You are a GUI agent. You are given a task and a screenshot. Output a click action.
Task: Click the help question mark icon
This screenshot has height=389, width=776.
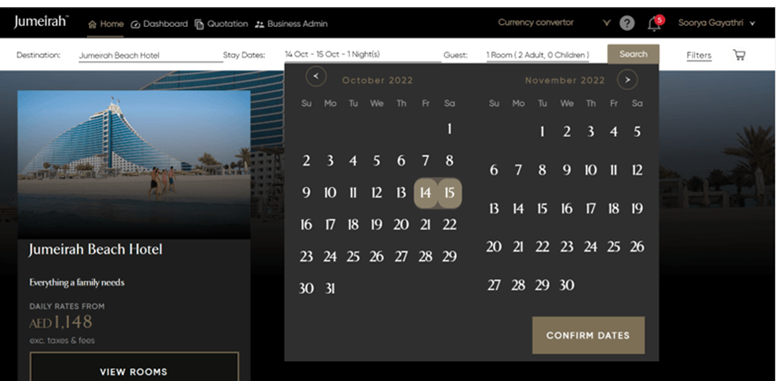click(627, 23)
